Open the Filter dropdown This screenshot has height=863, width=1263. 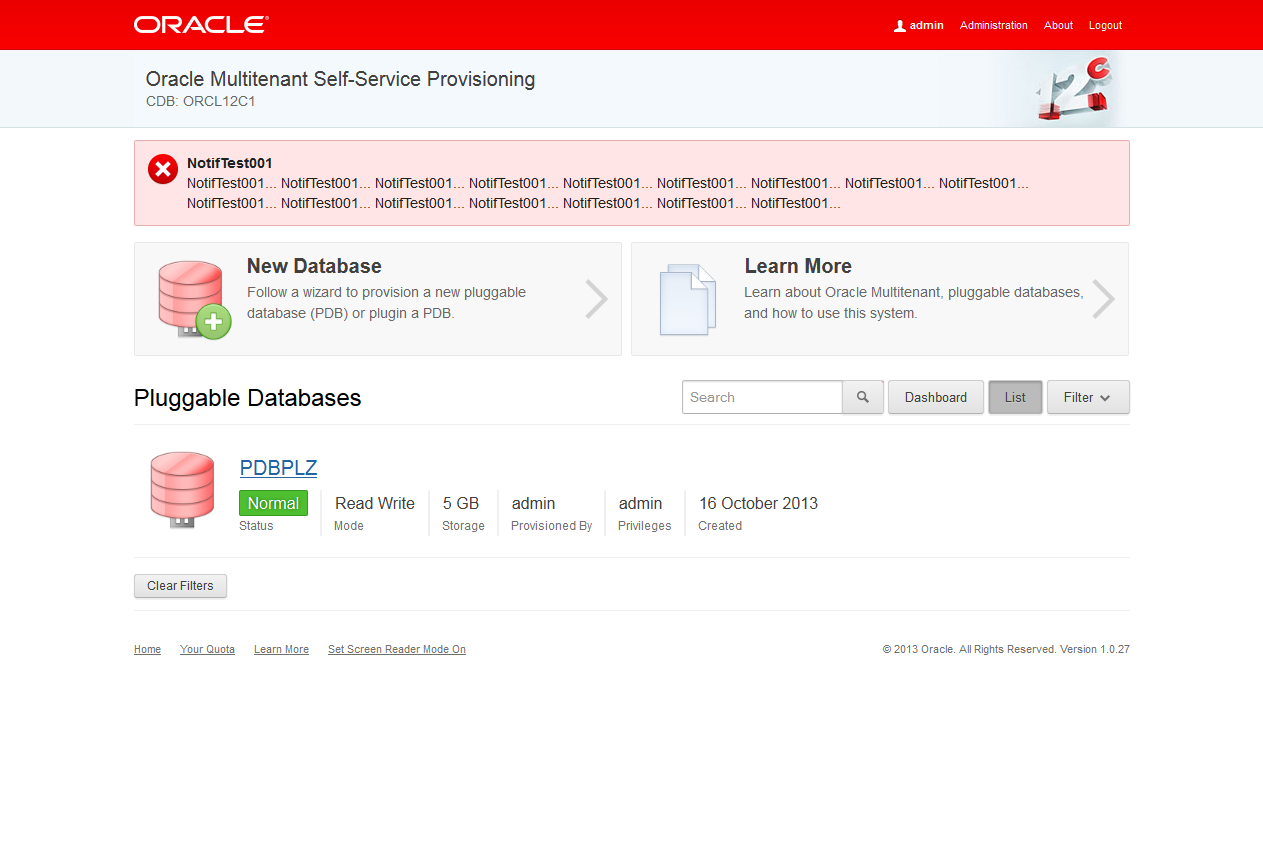[x=1088, y=397]
